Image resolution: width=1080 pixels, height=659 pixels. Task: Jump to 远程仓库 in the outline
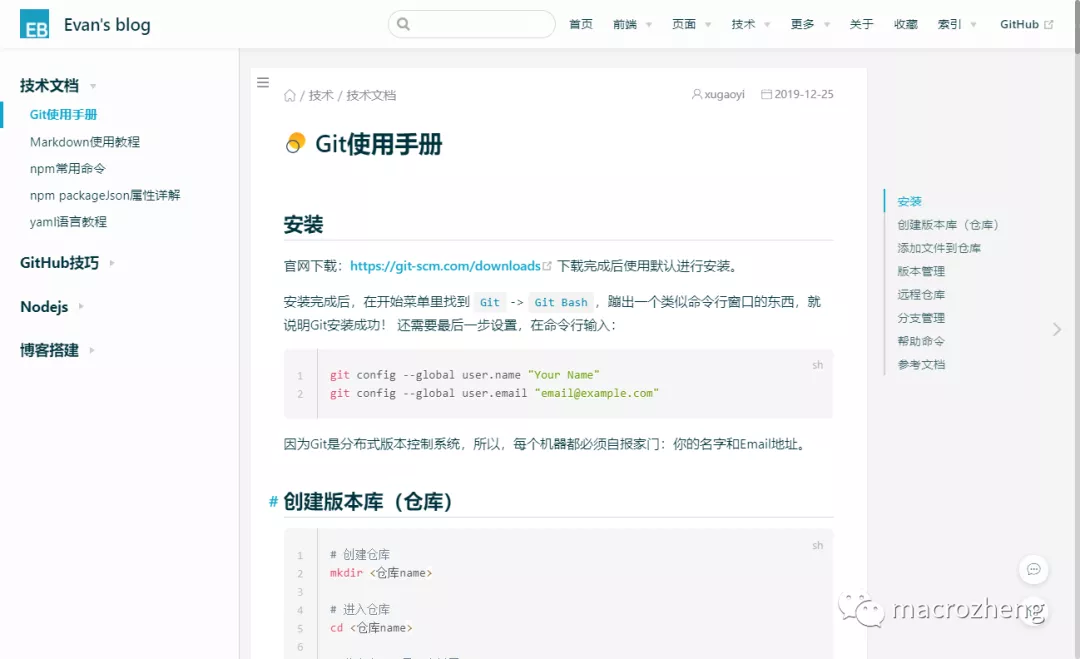921,295
